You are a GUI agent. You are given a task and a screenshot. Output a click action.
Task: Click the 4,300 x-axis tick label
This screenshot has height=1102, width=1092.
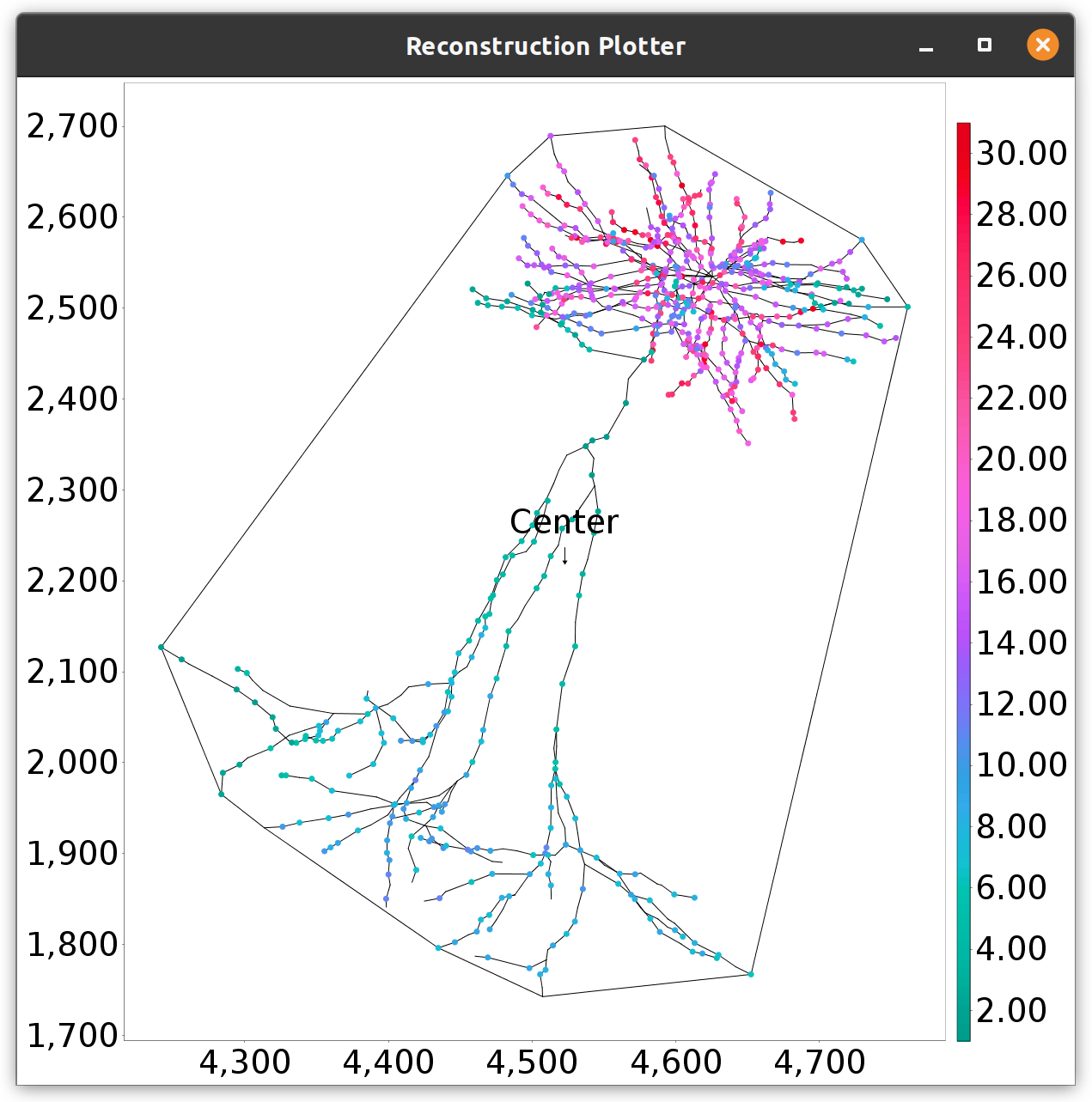[x=245, y=1062]
